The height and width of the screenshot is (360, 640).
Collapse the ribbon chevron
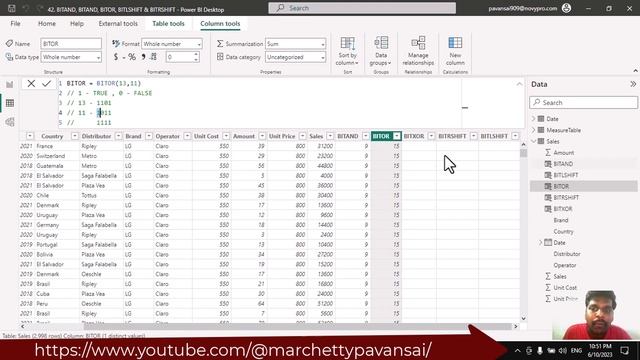click(x=635, y=71)
